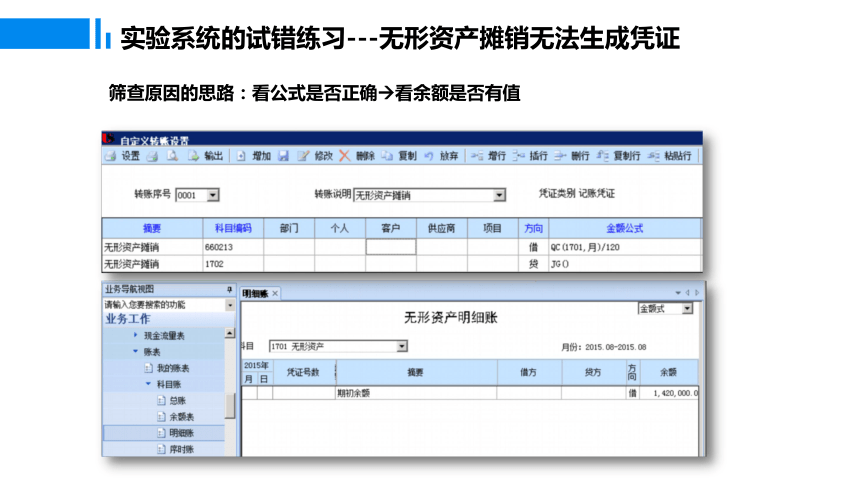This screenshot has height=484, width=860.
Task: Click the 个人 column header
Action: click(340, 228)
